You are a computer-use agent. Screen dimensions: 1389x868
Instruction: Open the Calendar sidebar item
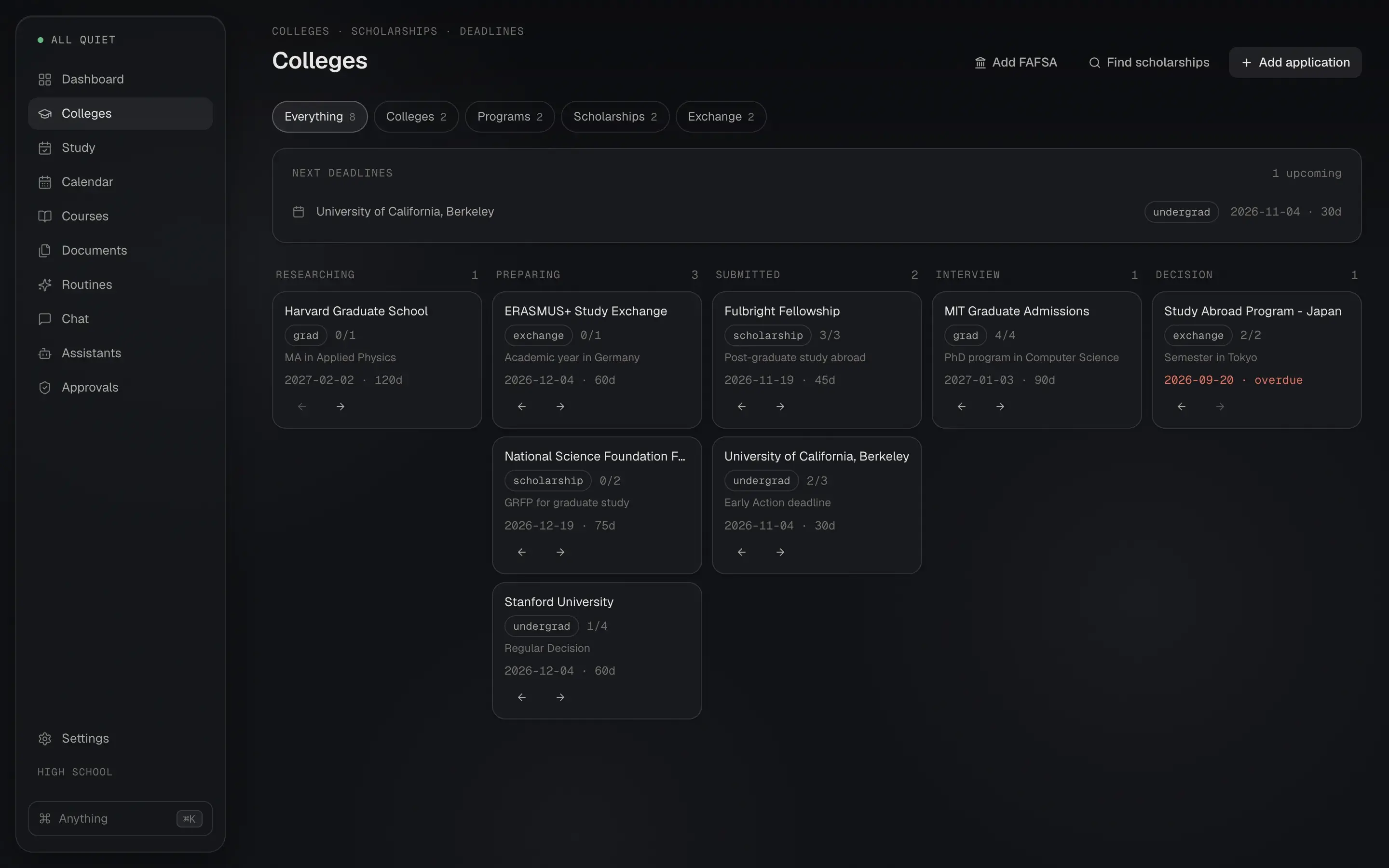pyautogui.click(x=120, y=182)
